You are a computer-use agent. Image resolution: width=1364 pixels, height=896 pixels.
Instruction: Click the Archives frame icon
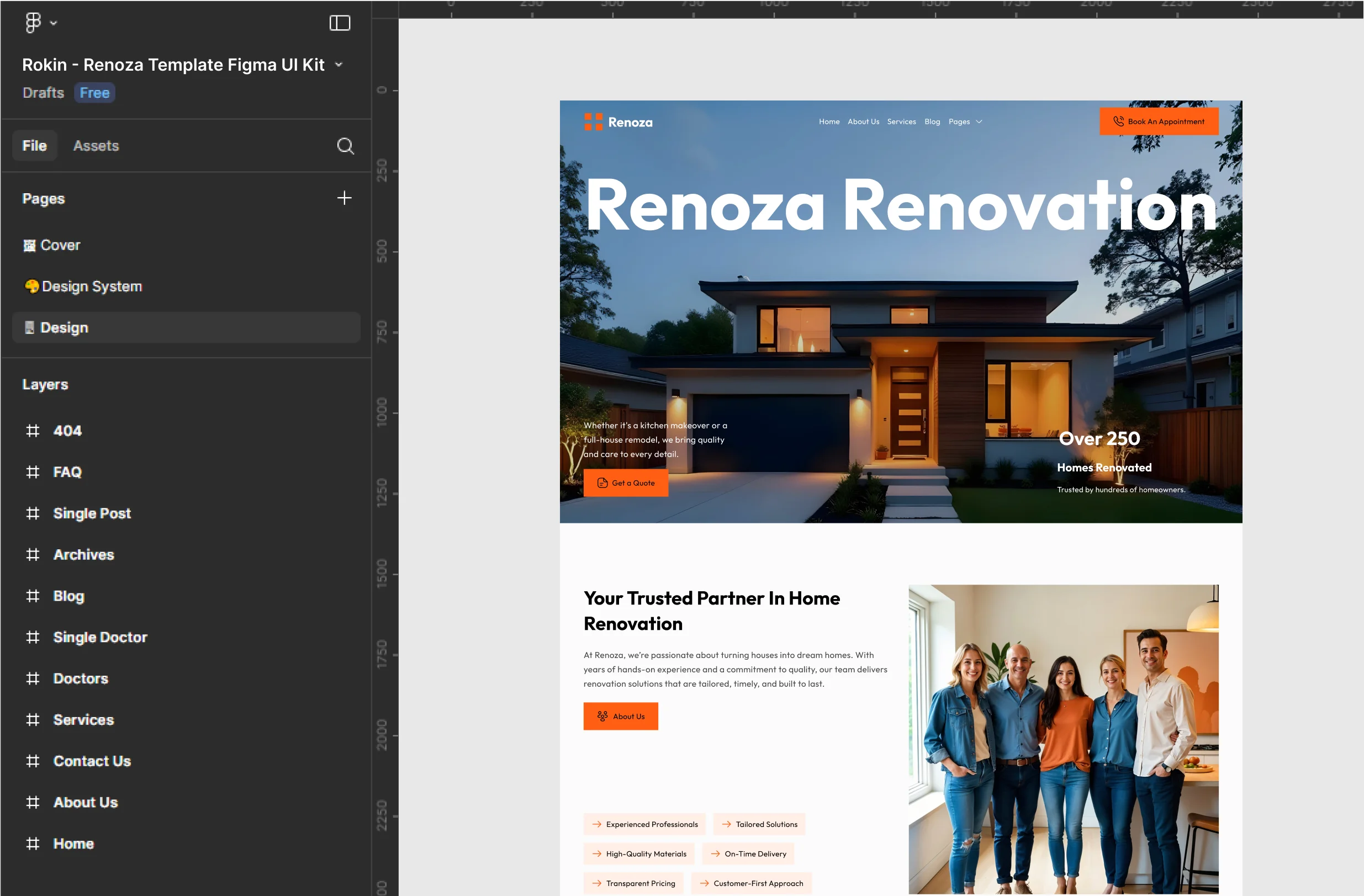point(33,555)
